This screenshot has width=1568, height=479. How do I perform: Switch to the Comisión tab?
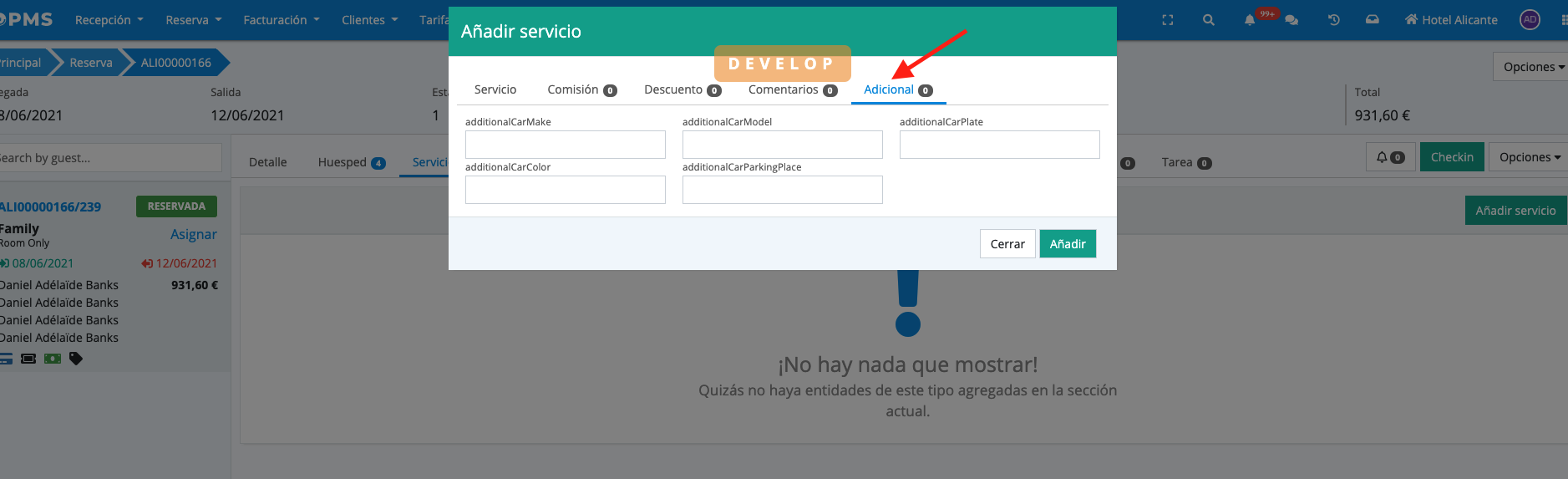582,89
